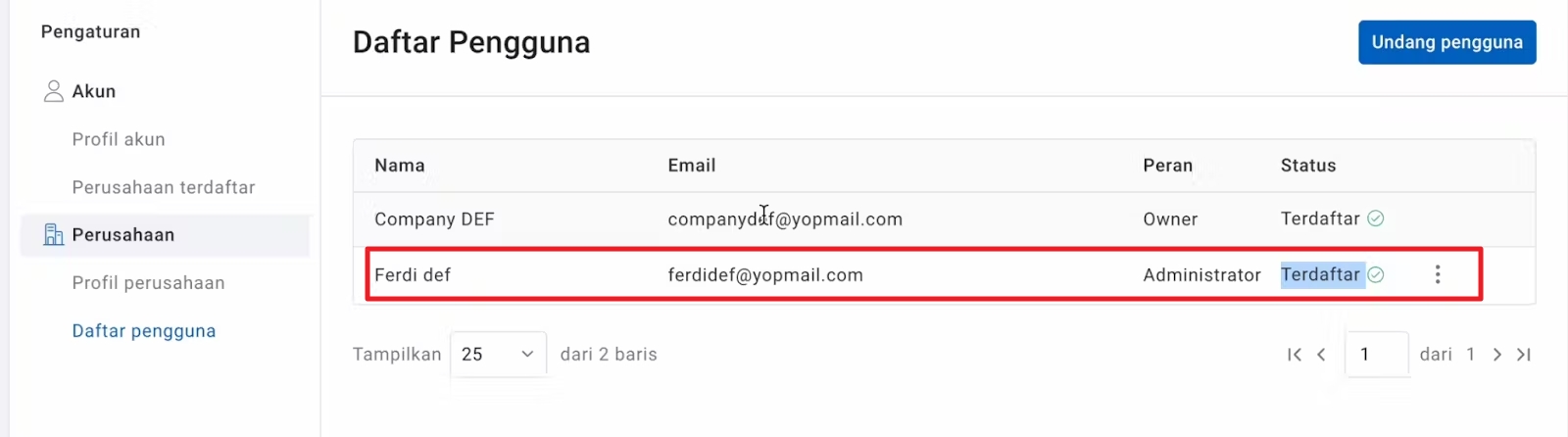Click the Email column header
This screenshot has width=1568, height=437.
pos(692,166)
